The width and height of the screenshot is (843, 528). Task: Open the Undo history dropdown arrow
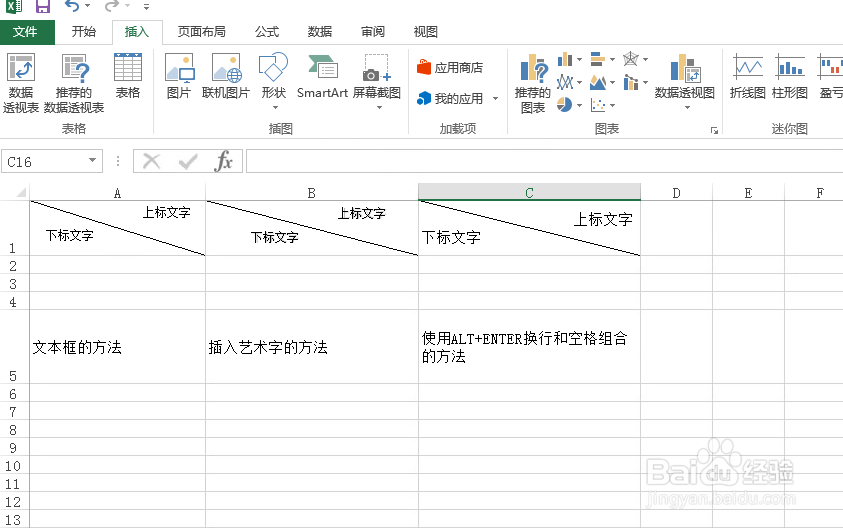coord(88,6)
